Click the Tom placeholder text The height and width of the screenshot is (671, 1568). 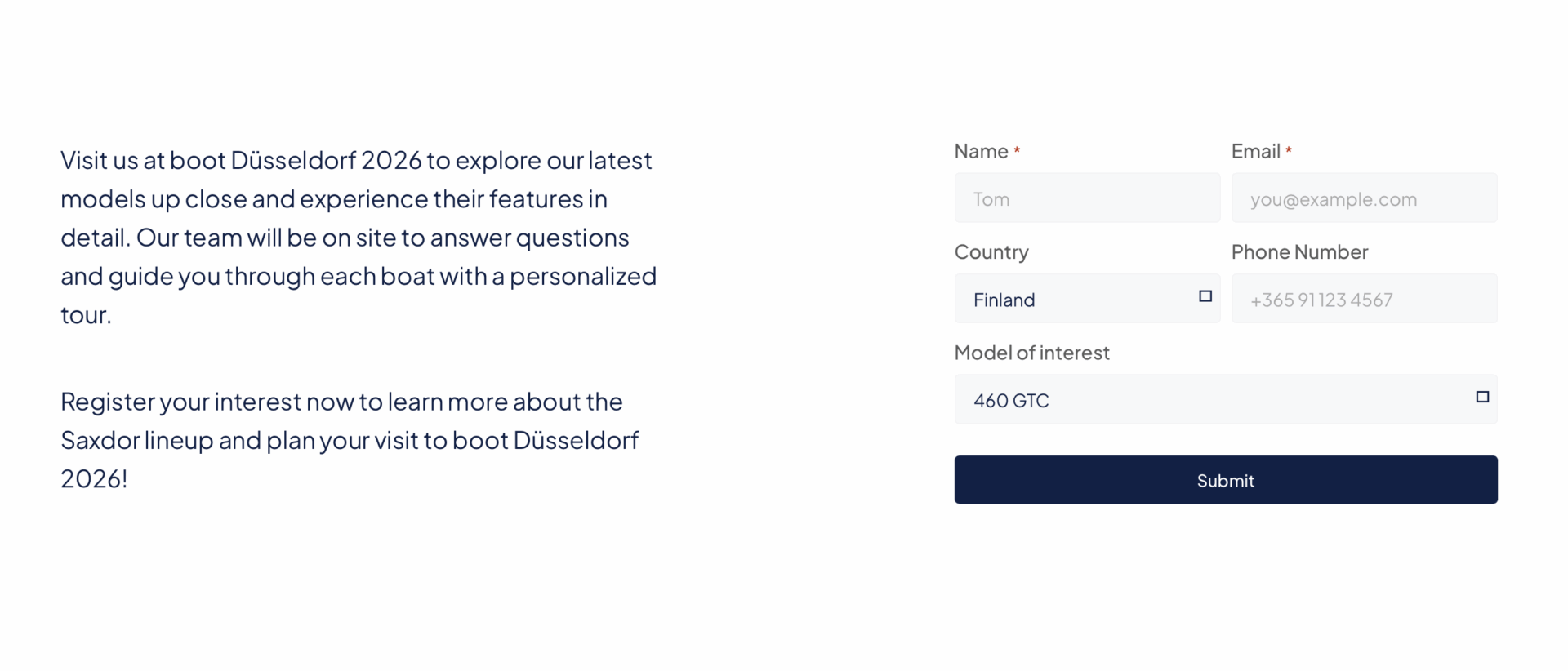[991, 200]
